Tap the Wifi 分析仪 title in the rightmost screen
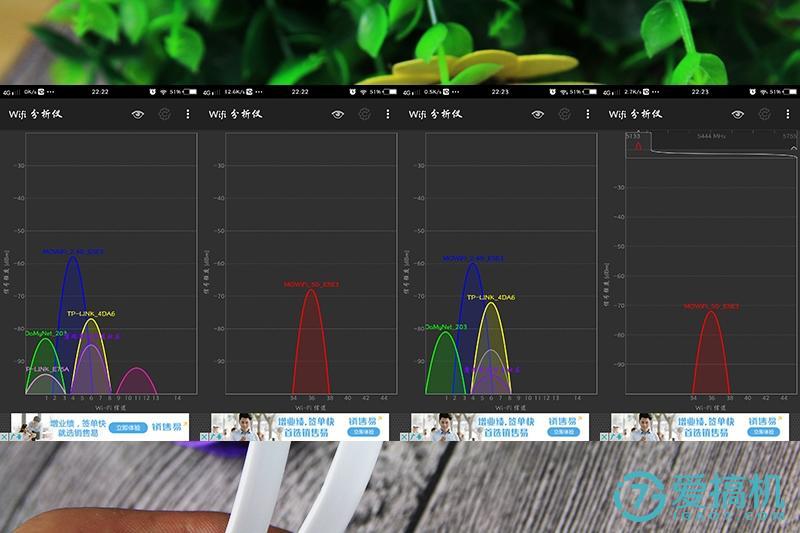 coord(635,114)
